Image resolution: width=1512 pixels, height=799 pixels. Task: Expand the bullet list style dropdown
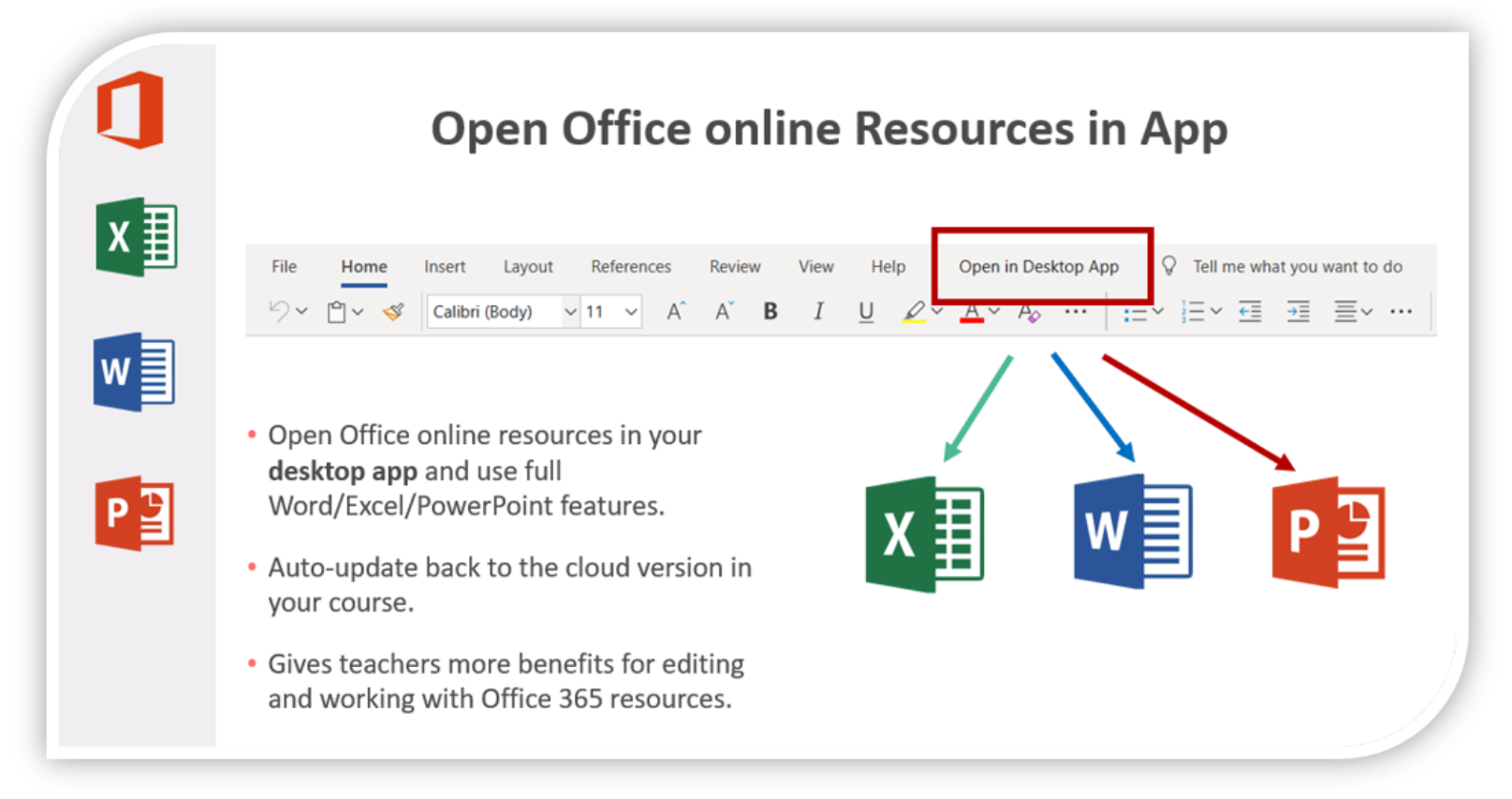(1158, 311)
